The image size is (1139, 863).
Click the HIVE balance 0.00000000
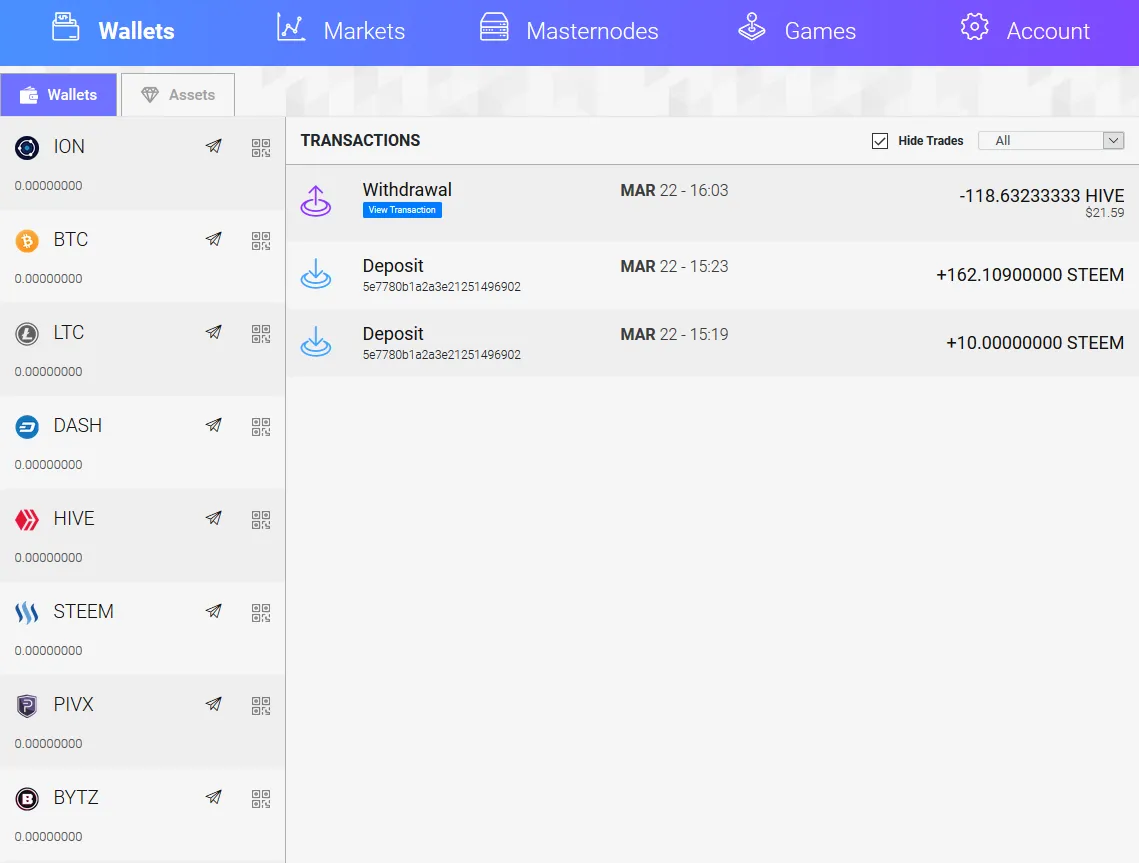pos(49,558)
